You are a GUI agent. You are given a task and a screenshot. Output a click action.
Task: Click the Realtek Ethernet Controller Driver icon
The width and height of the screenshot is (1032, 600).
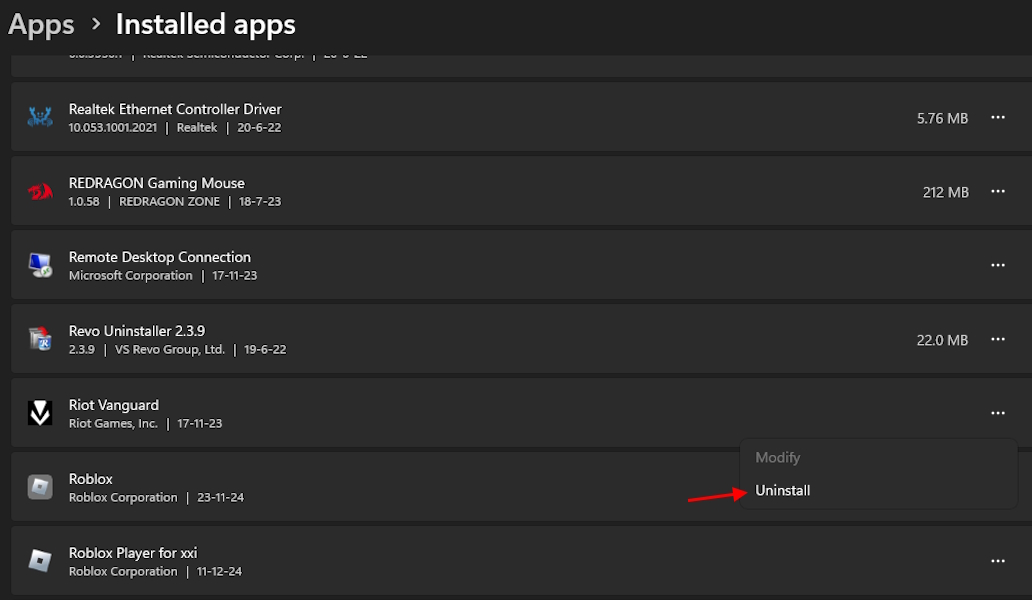(x=40, y=116)
